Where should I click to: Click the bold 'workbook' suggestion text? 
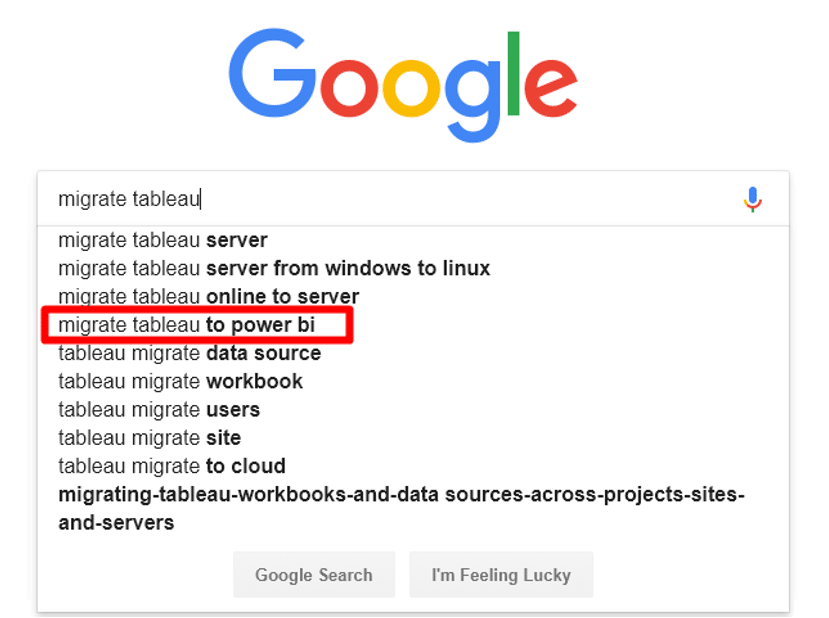[x=254, y=381]
